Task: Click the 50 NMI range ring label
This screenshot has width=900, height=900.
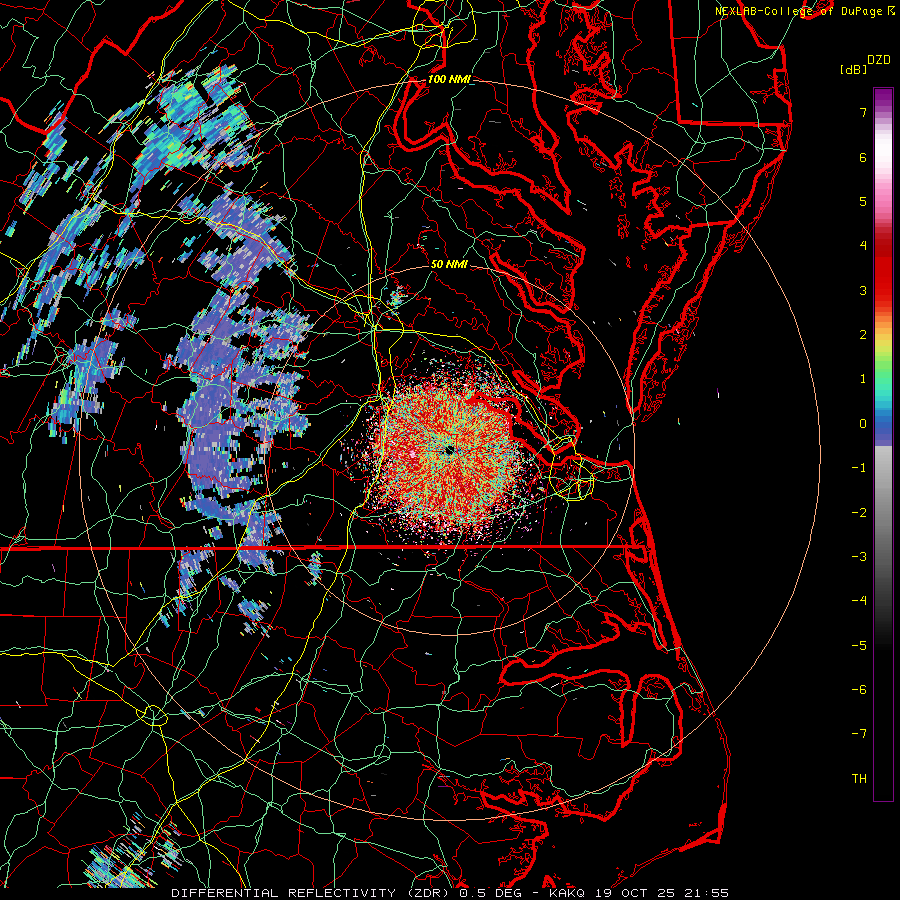Action: coord(449,264)
